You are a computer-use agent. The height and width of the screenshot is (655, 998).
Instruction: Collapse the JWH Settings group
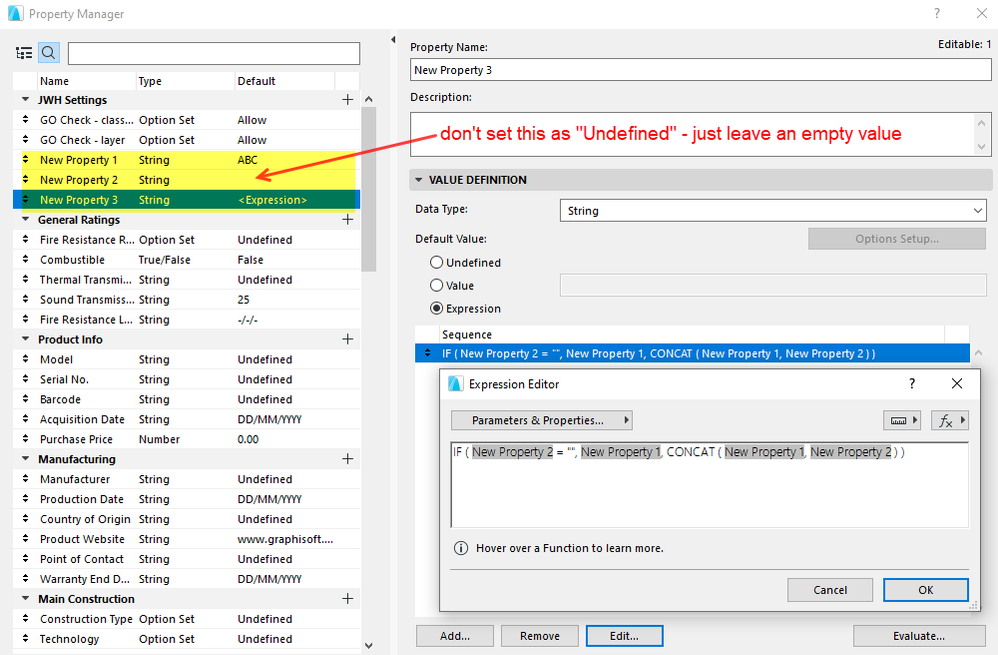pyautogui.click(x=25, y=99)
